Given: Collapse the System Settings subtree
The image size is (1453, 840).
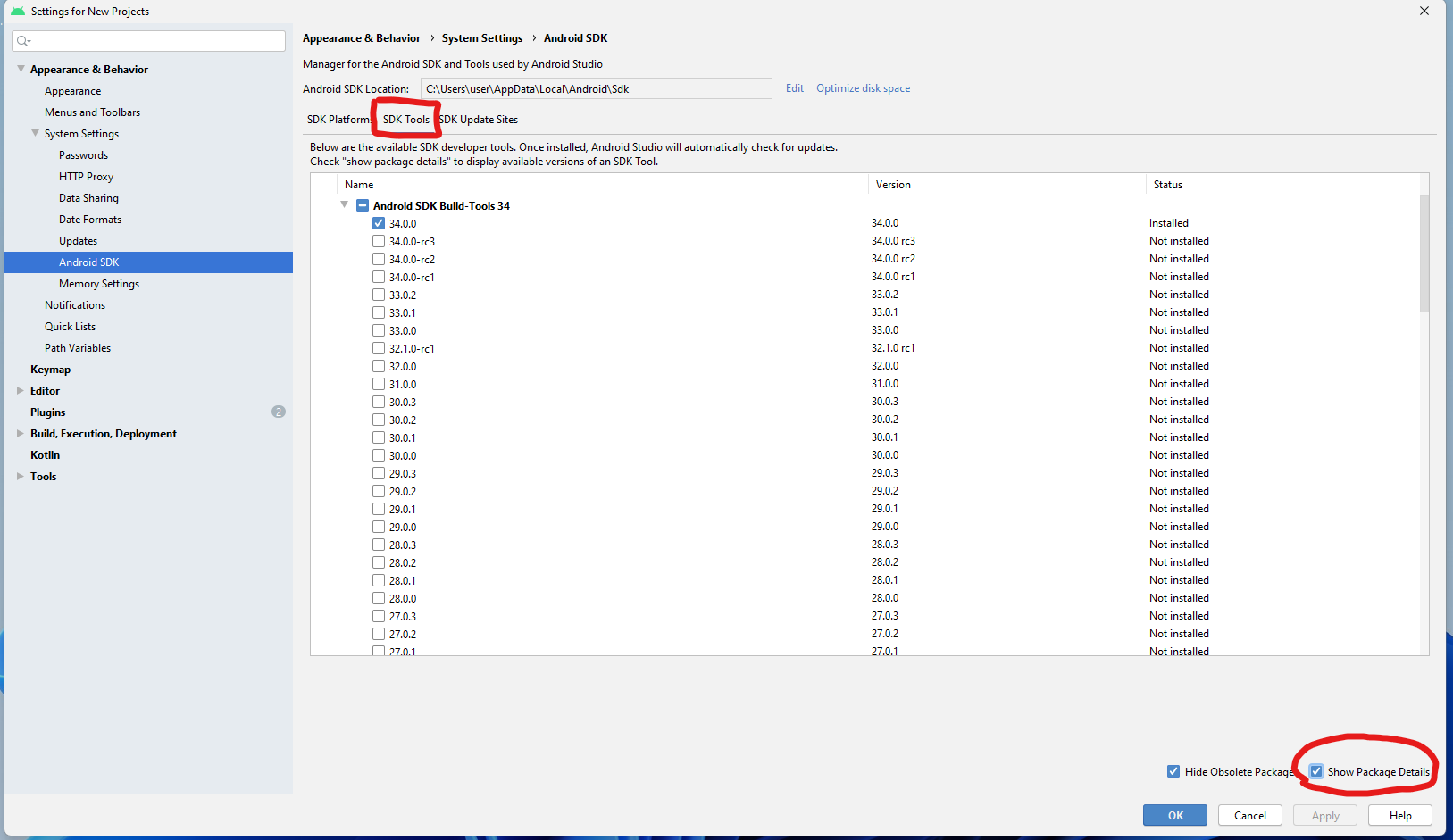Looking at the screenshot, I should click(x=35, y=133).
